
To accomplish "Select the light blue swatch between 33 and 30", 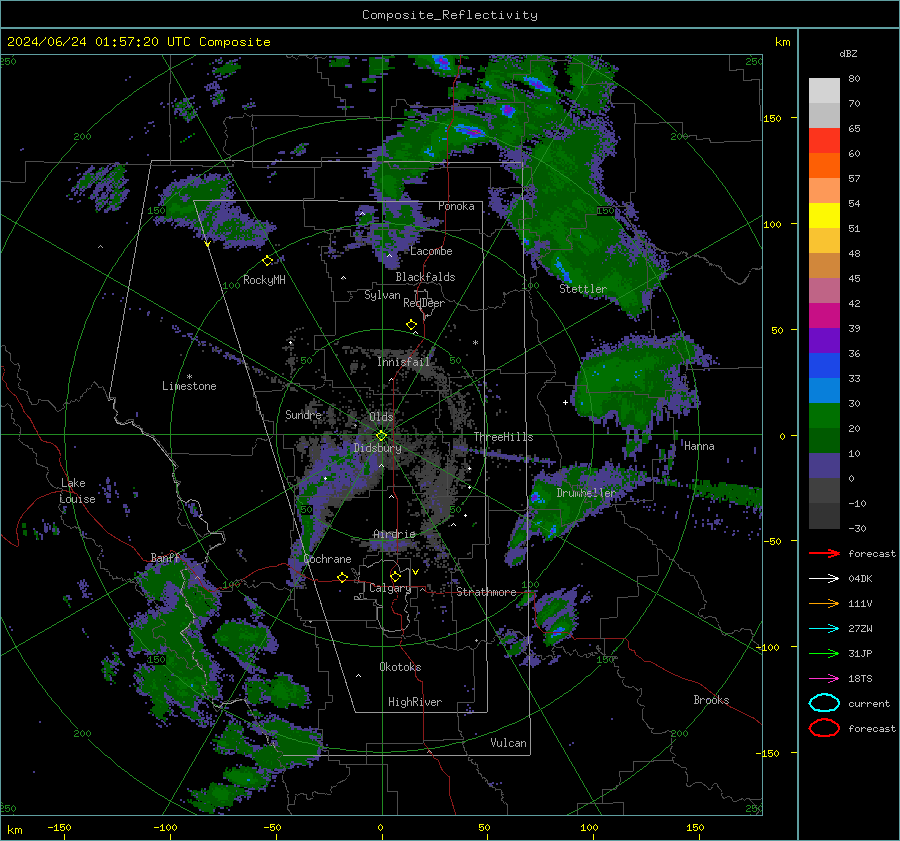I will [x=824, y=390].
